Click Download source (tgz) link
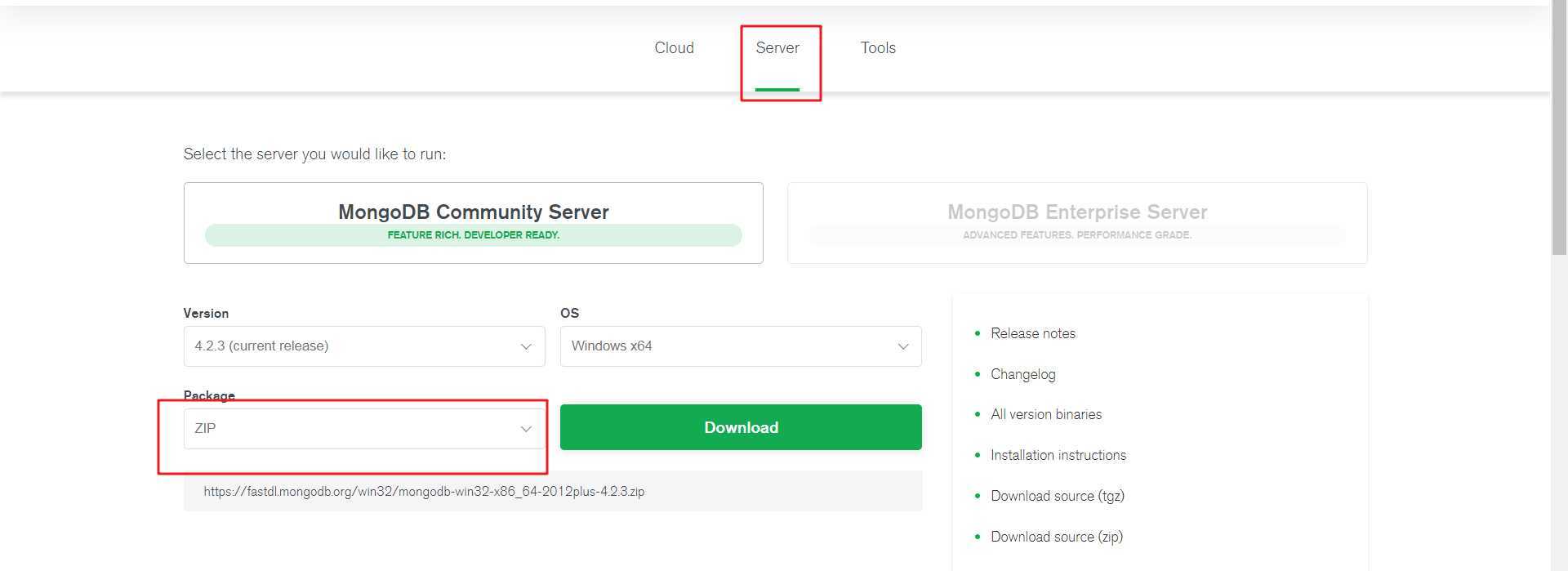This screenshot has width=1568, height=571. 1058,496
